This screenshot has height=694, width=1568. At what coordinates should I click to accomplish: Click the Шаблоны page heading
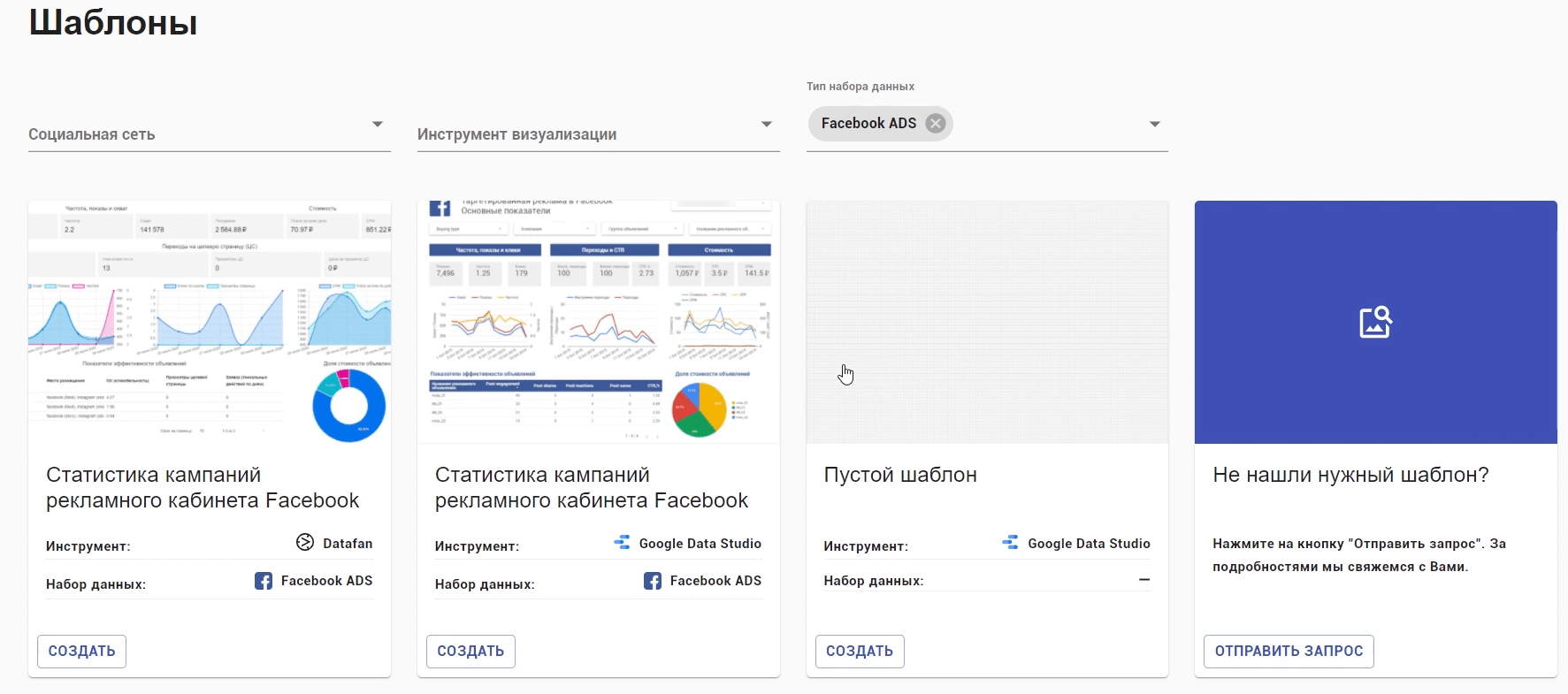coord(113,22)
